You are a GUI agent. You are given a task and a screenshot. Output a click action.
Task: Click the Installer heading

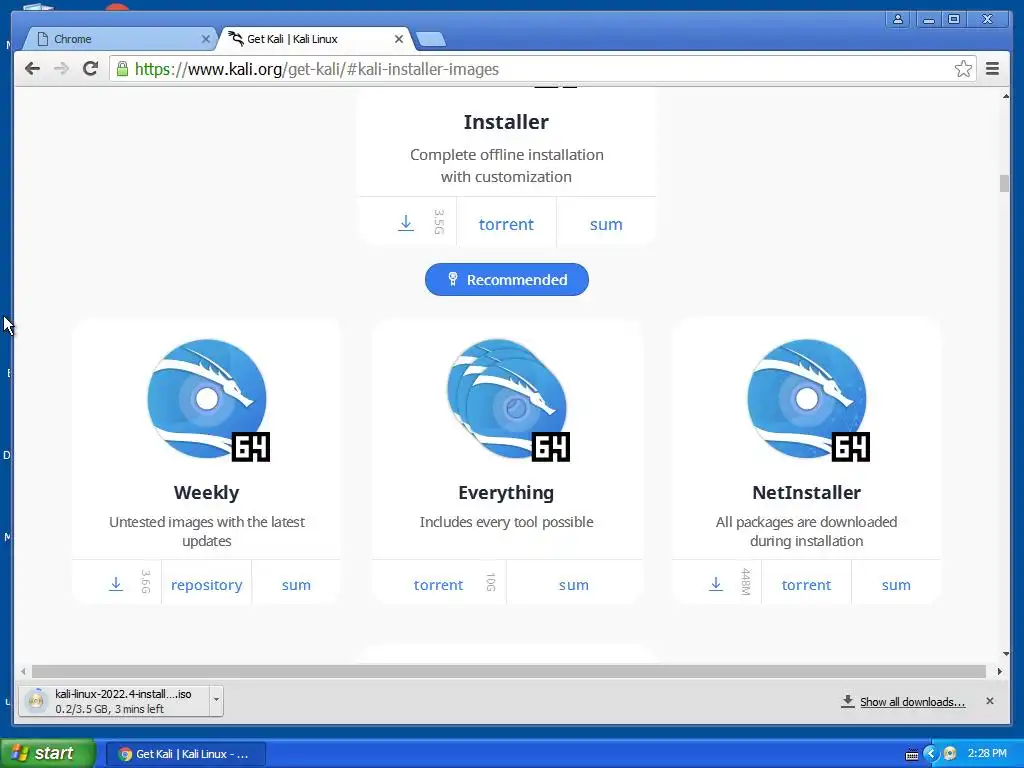coord(506,121)
